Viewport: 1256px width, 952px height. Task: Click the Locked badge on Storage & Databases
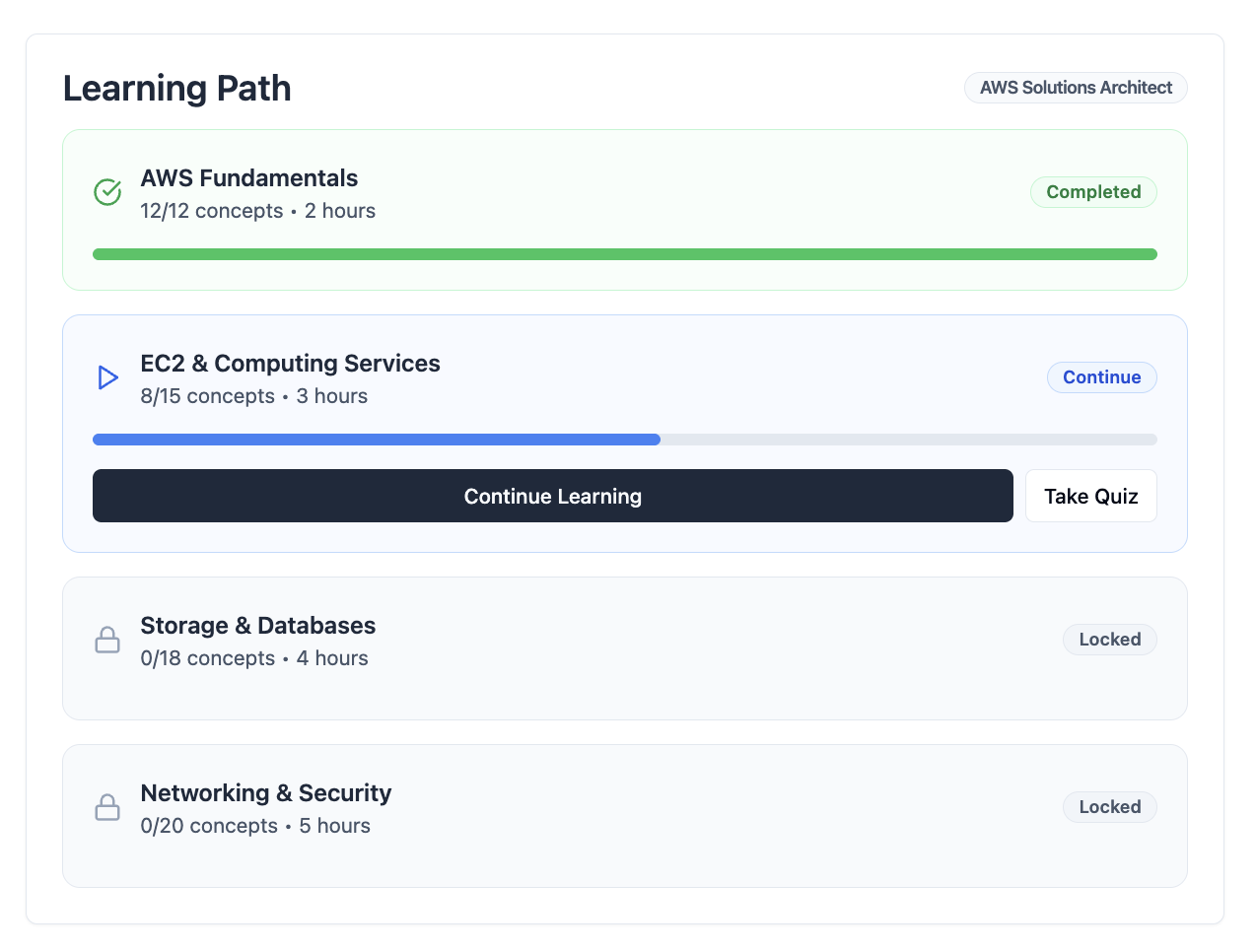tap(1109, 640)
